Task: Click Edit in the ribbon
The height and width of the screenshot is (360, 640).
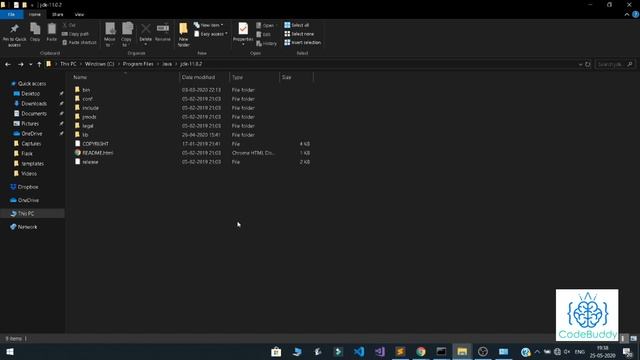Action: [x=263, y=34]
